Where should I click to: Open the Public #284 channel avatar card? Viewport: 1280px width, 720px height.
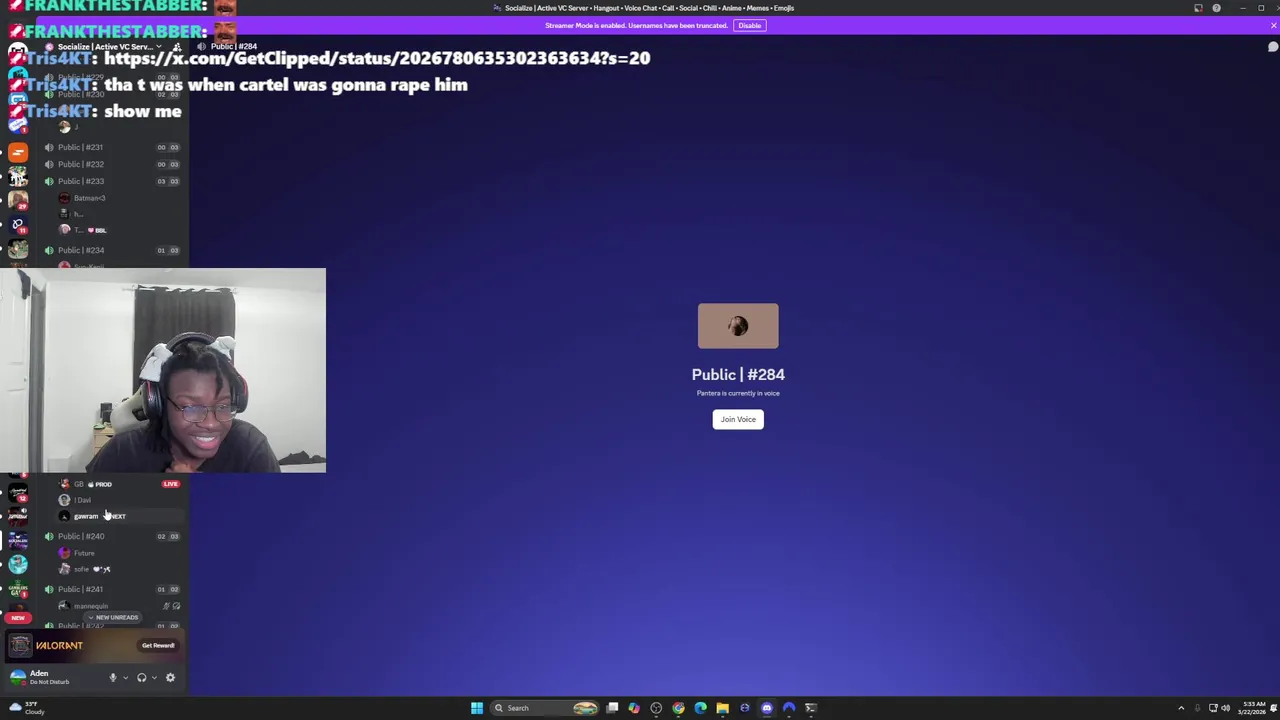(738, 326)
